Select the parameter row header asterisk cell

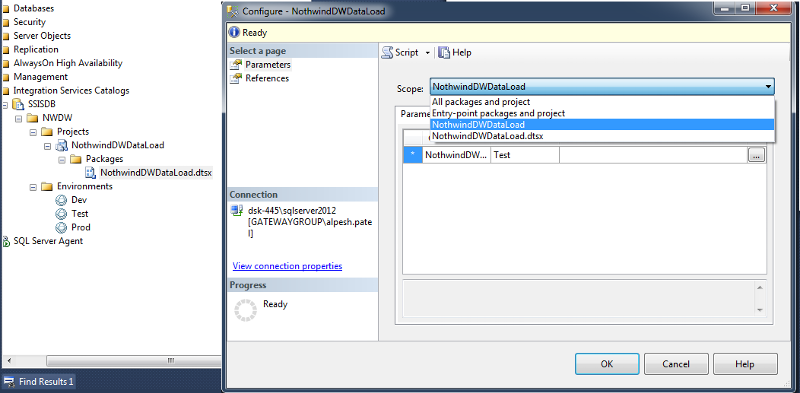click(x=413, y=155)
